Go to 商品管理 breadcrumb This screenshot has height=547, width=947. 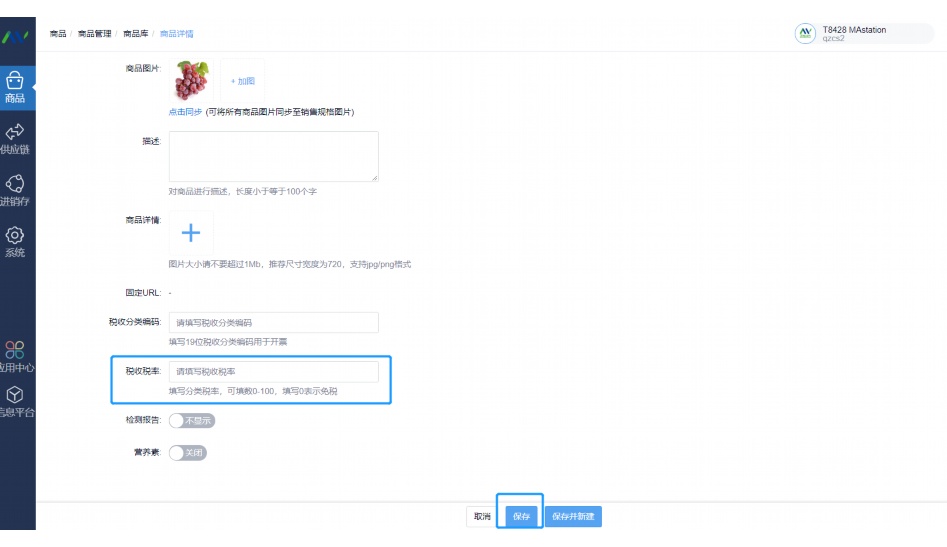pyautogui.click(x=95, y=34)
